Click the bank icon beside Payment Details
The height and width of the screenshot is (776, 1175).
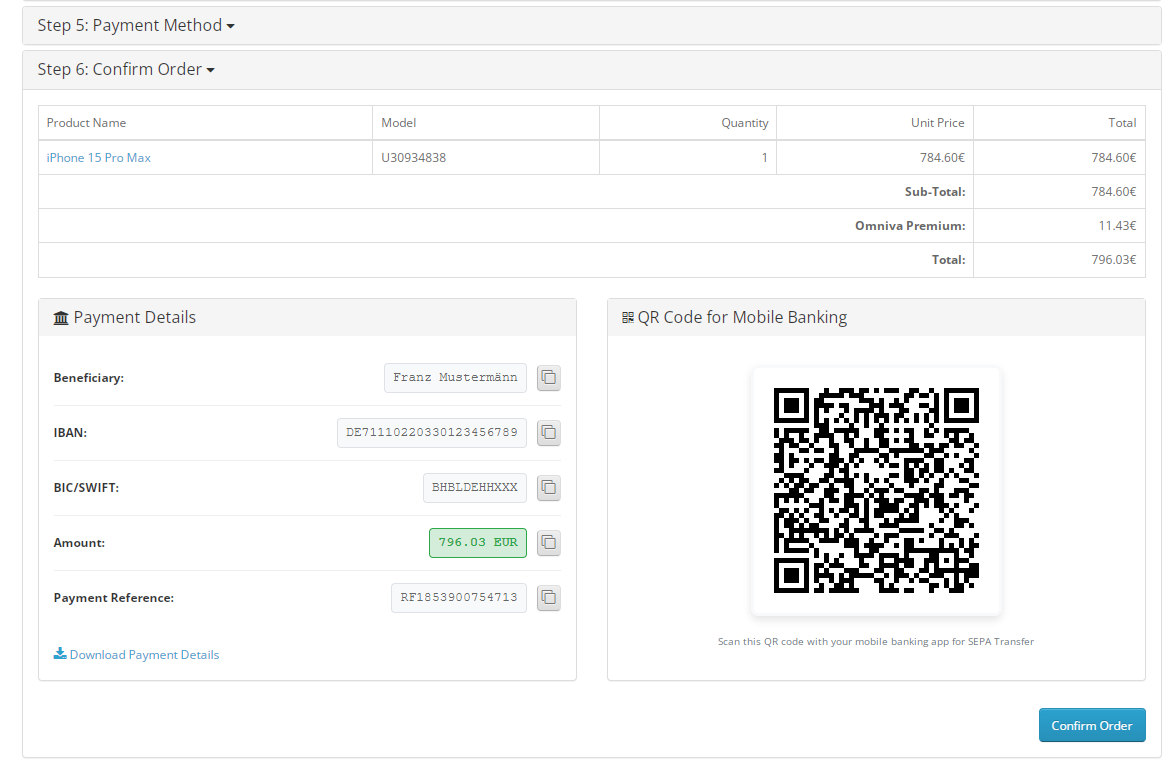[61, 318]
